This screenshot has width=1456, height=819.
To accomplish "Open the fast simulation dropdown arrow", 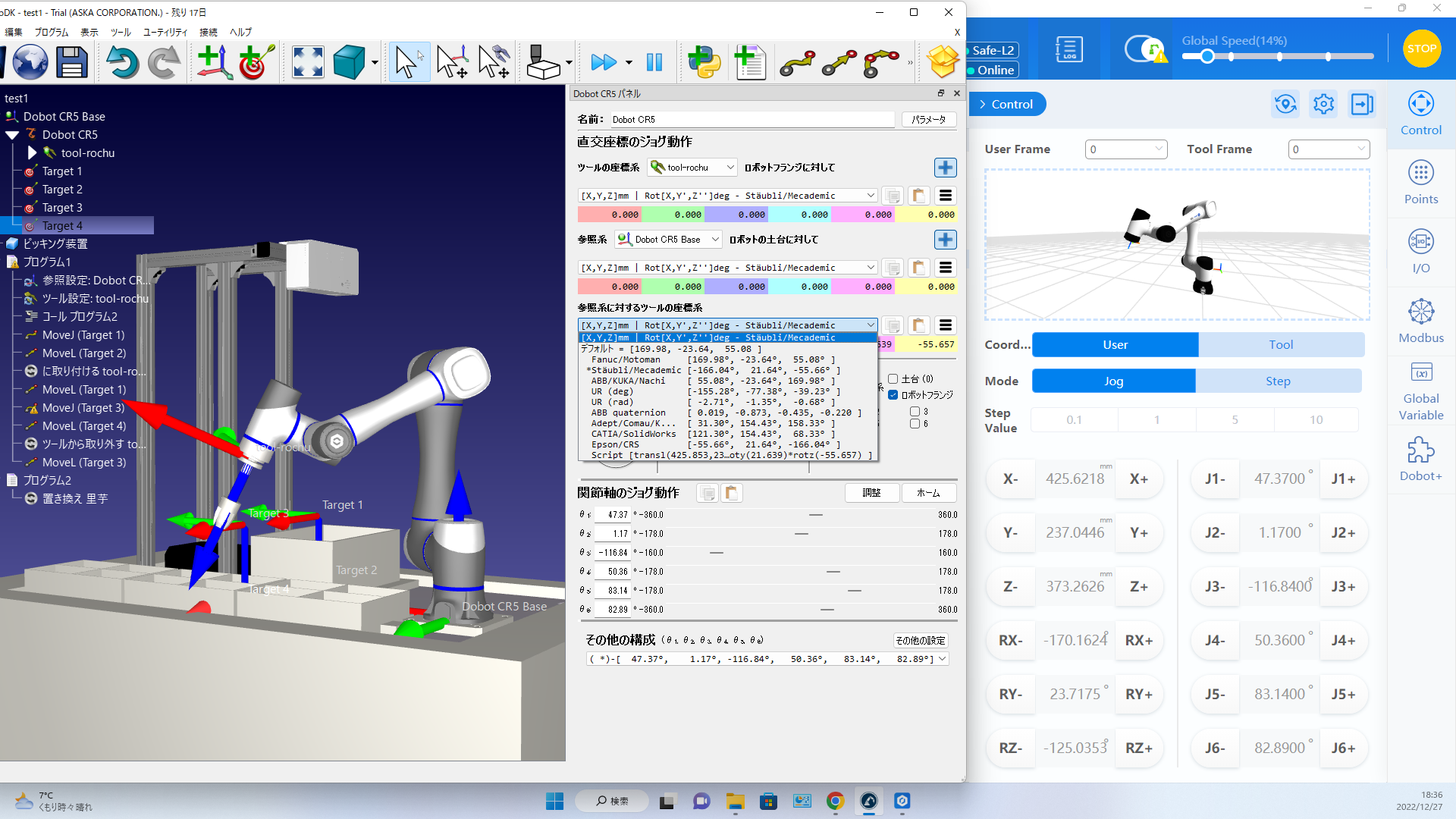I will point(629,63).
